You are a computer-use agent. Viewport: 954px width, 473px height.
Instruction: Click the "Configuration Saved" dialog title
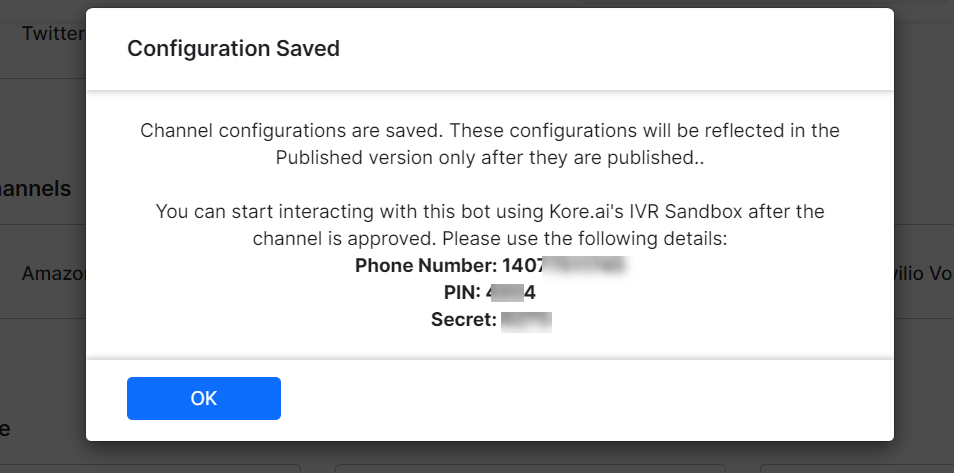[x=233, y=49]
